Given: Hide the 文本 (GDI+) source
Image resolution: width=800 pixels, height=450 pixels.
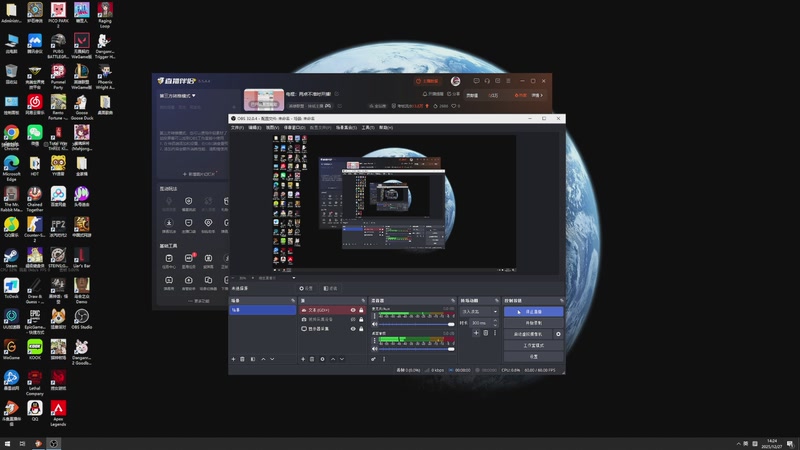Looking at the screenshot, I should (x=353, y=310).
